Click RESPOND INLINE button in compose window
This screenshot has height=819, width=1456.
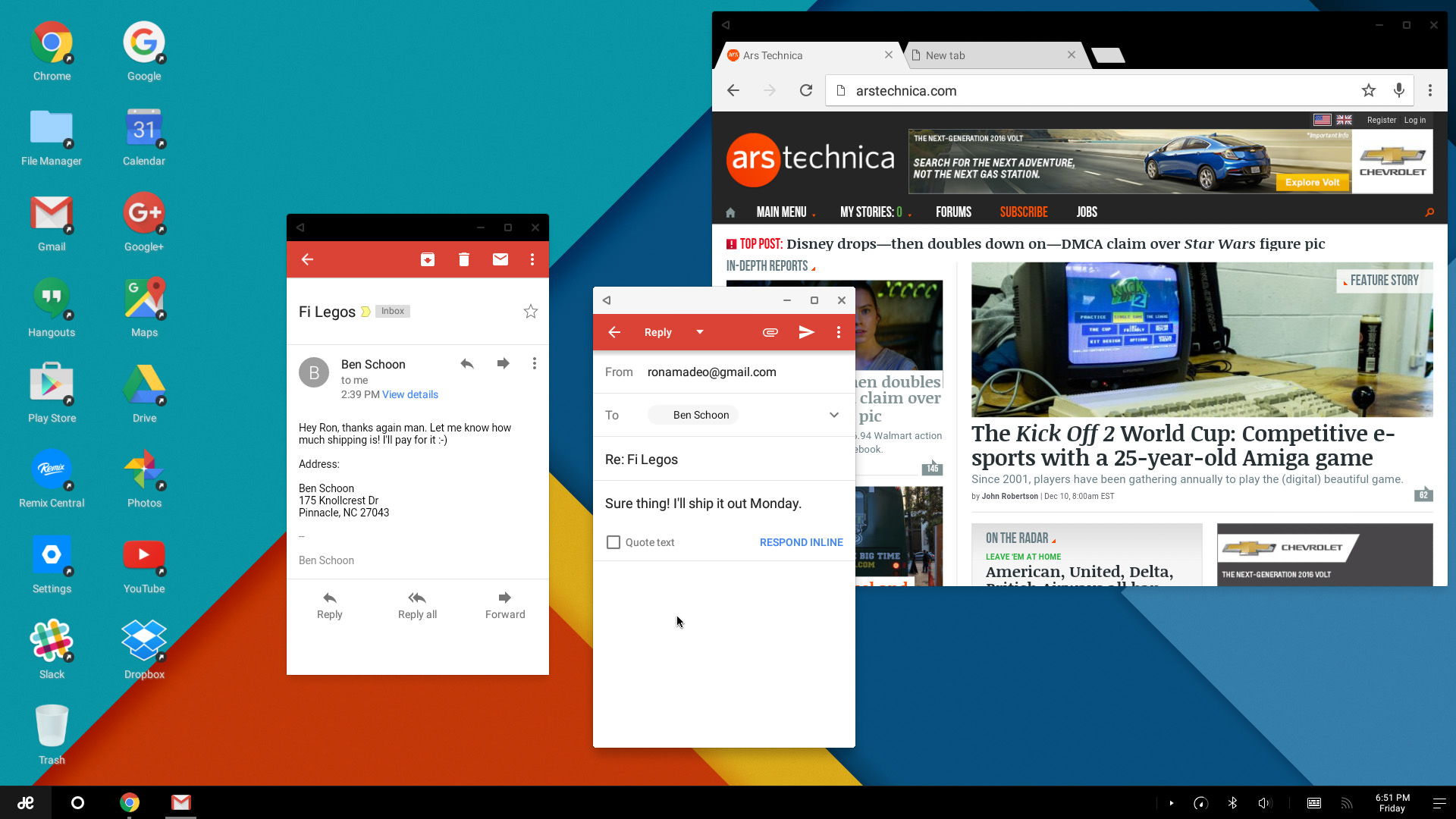click(801, 541)
